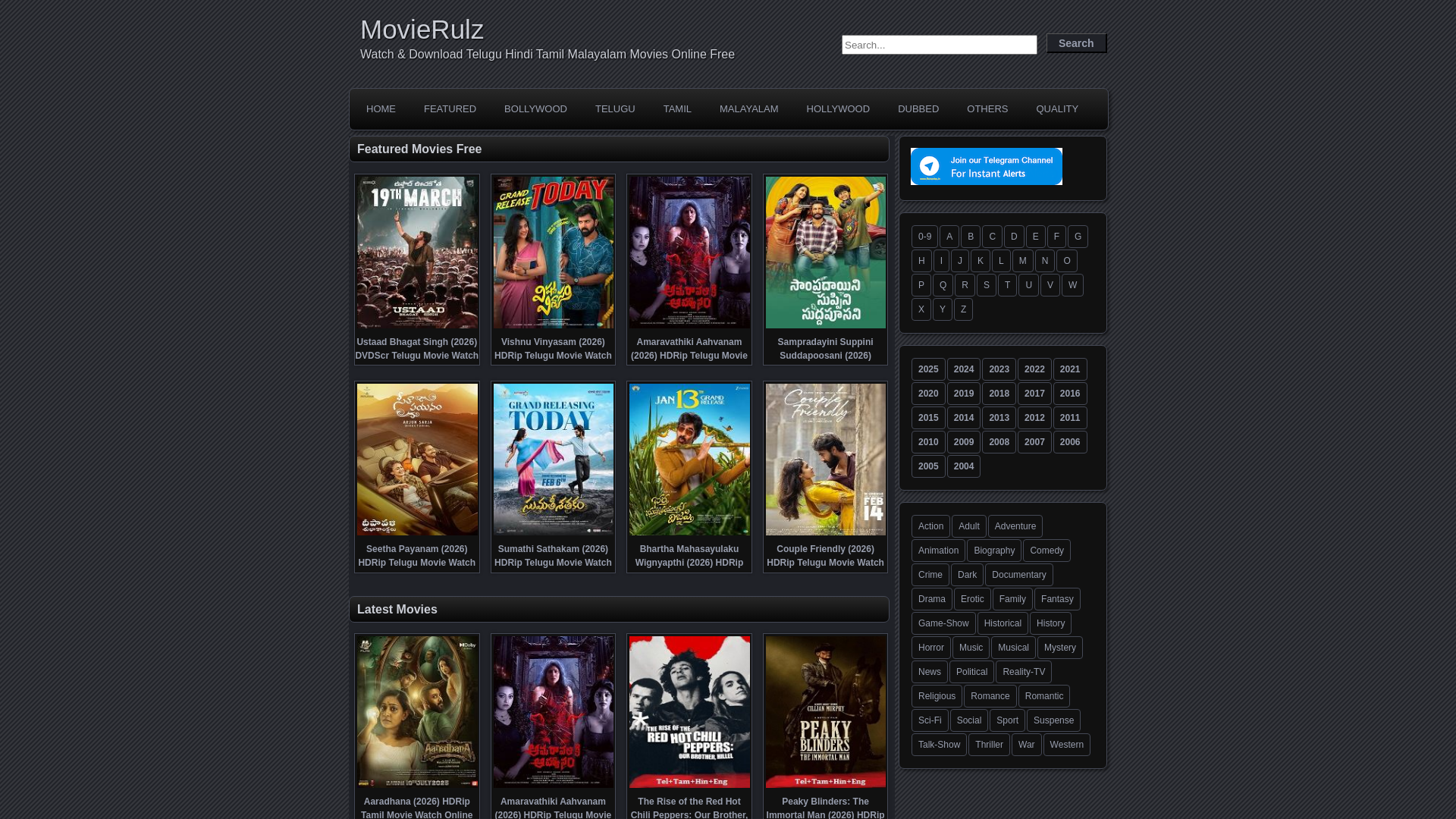Open Couple Friendly (2026) title link

click(825, 556)
